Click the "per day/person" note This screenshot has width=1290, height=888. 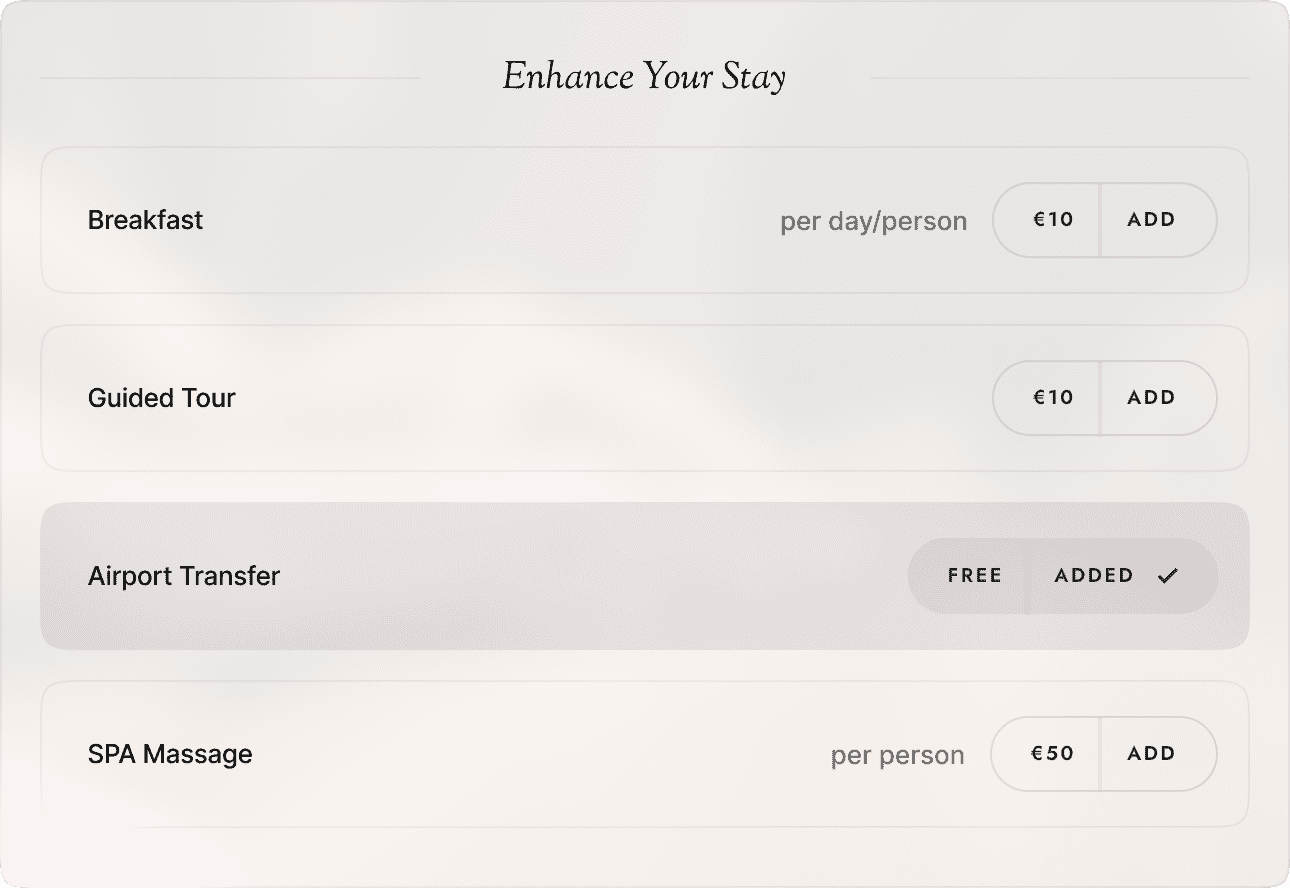point(873,221)
